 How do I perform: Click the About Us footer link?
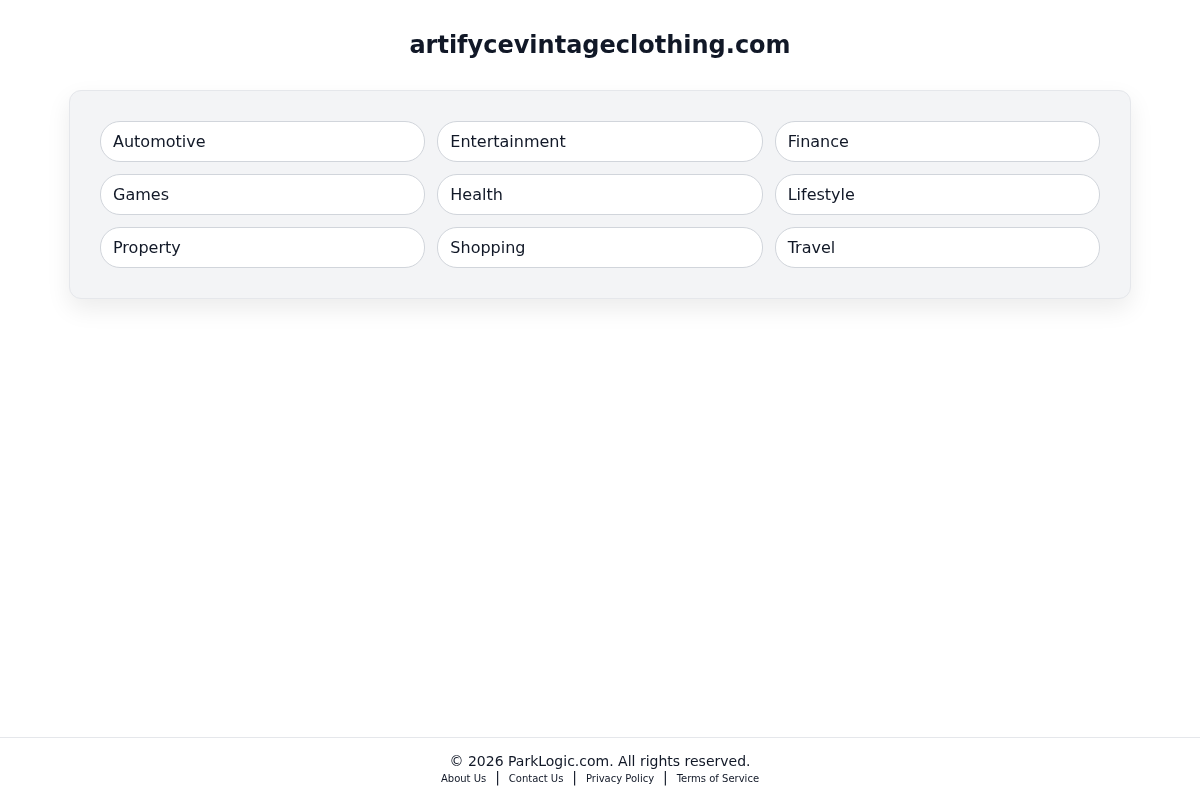coord(463,778)
